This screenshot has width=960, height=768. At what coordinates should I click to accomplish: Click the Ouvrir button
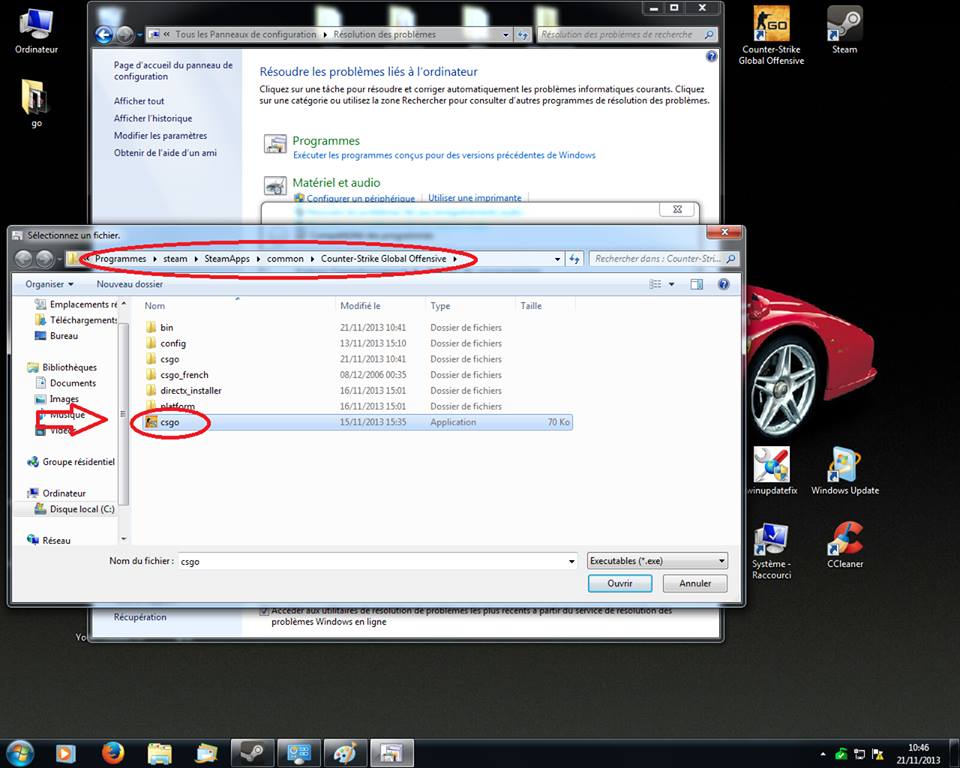pos(620,584)
